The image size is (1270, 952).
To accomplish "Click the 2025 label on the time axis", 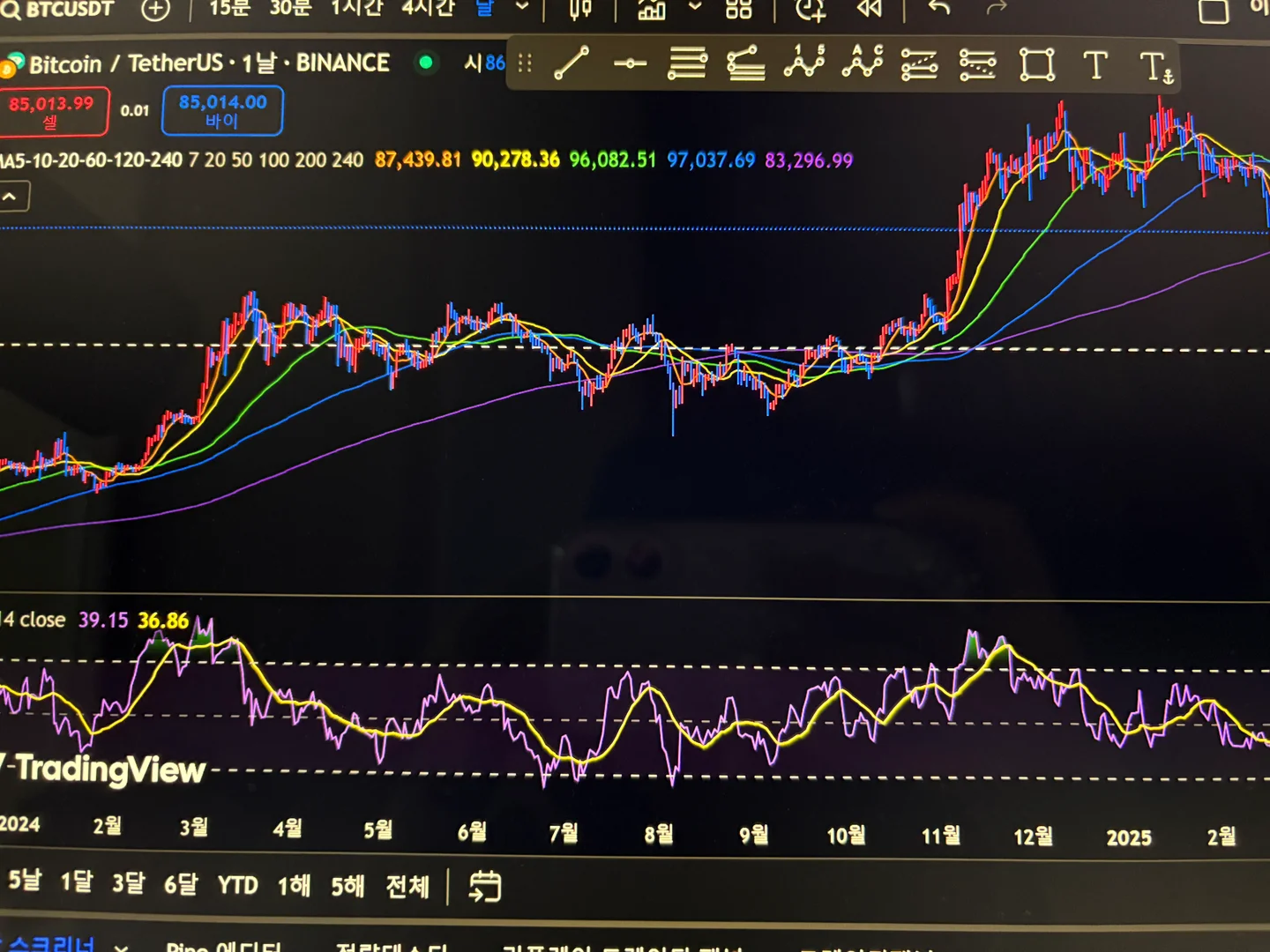I will pyautogui.click(x=1129, y=837).
